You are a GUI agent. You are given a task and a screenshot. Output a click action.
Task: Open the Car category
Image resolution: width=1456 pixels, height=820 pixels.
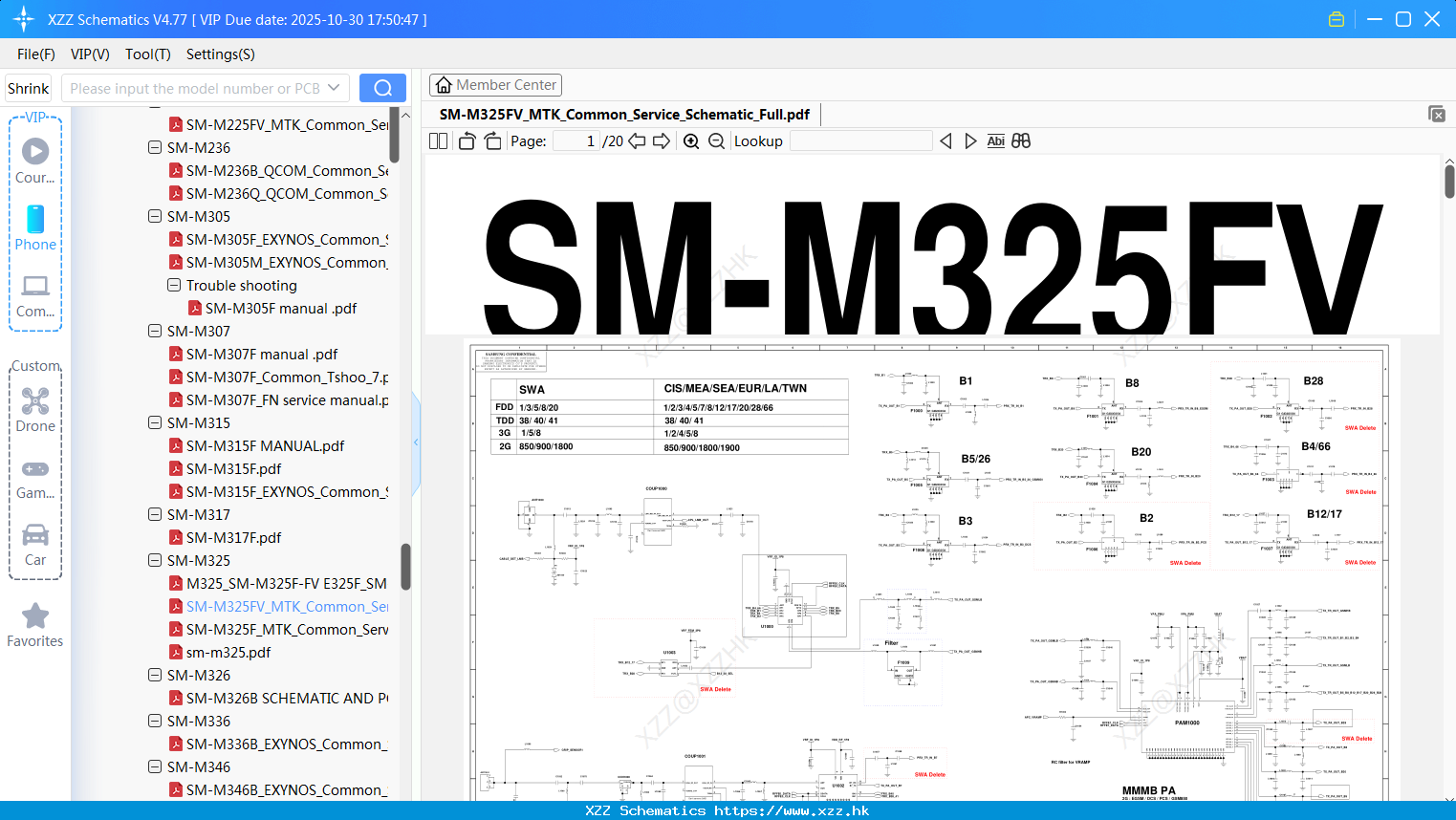35,545
